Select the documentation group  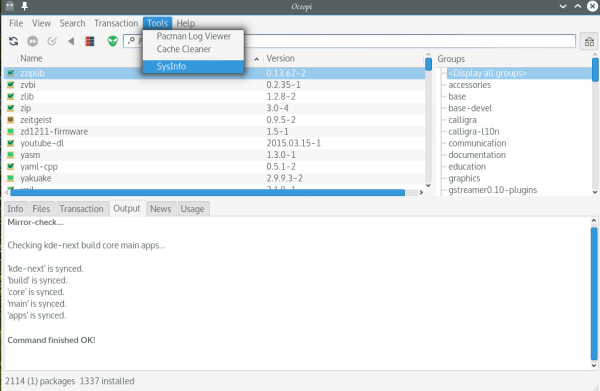coord(477,155)
